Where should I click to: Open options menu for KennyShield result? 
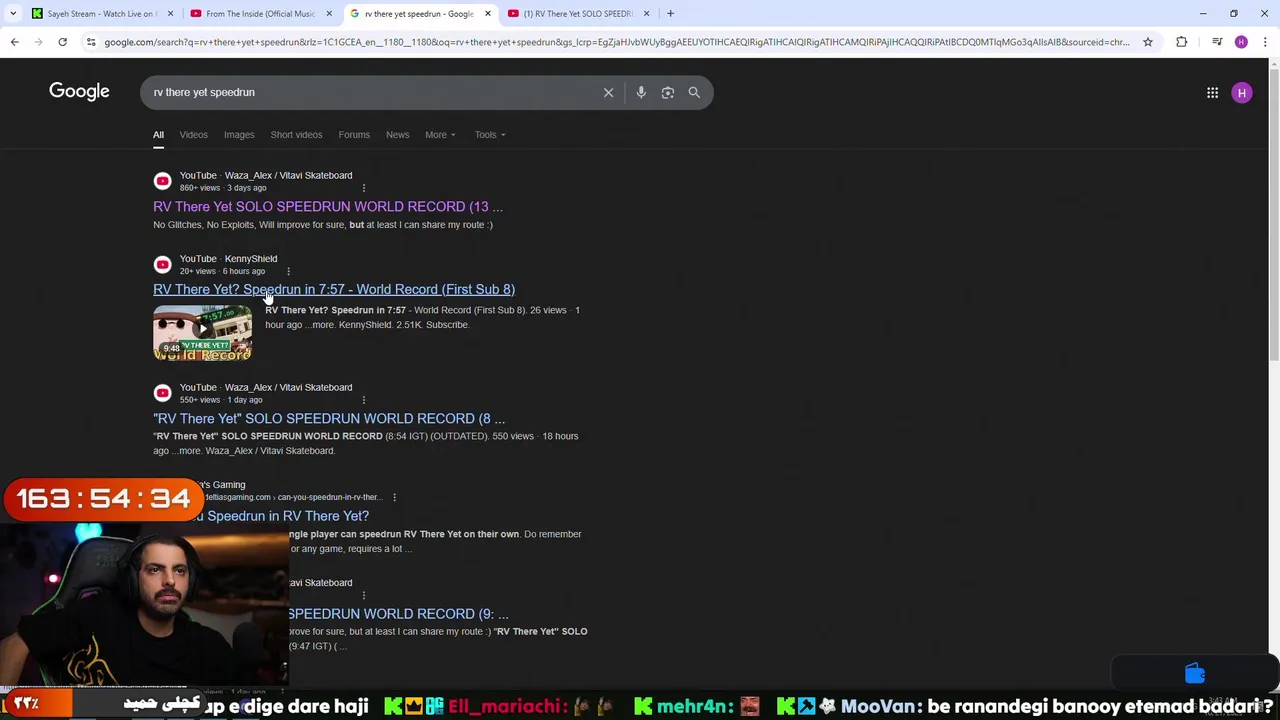click(x=288, y=271)
